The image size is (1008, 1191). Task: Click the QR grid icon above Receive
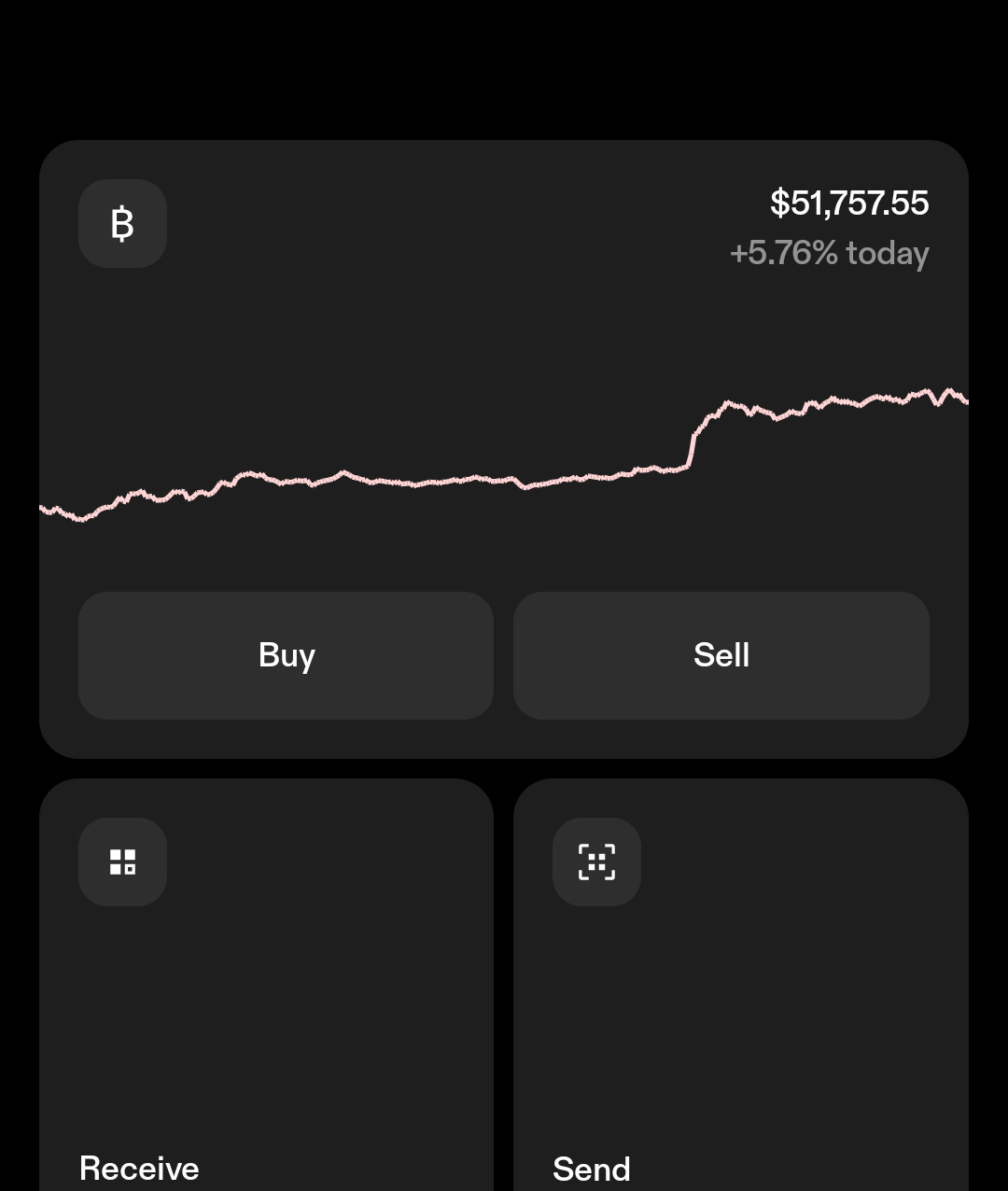(122, 862)
